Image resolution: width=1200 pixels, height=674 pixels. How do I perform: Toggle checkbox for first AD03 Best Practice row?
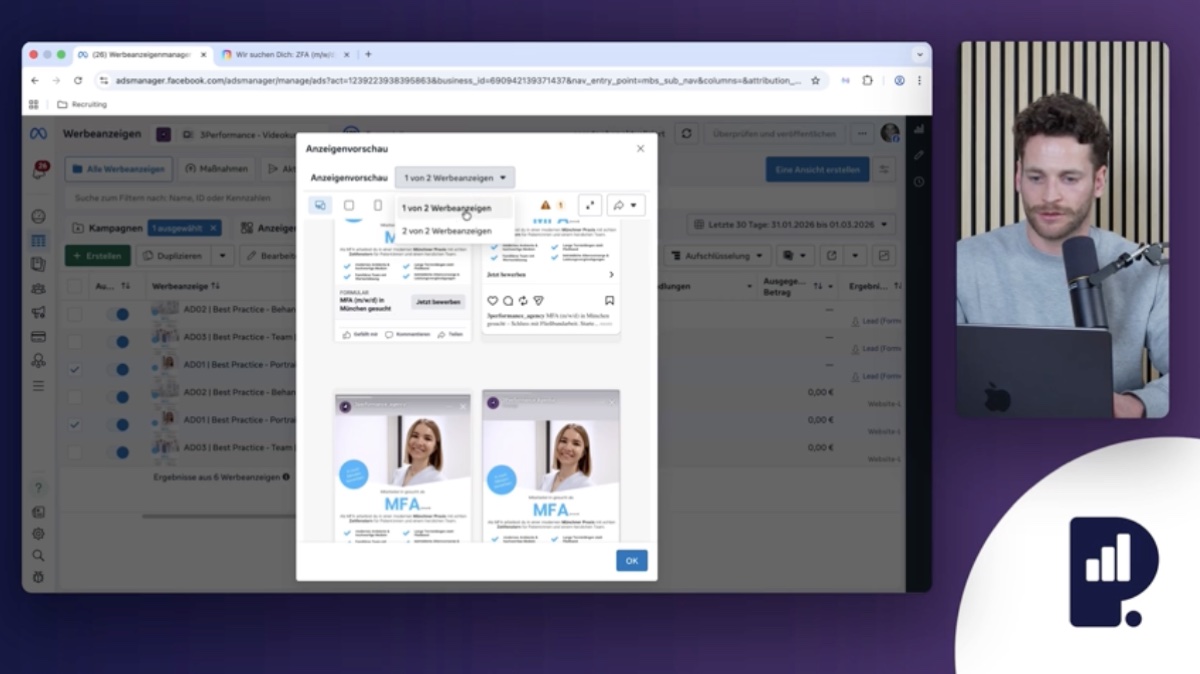click(x=74, y=341)
